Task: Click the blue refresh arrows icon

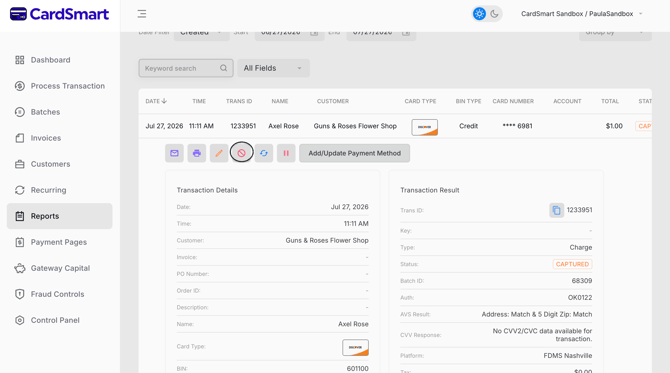Action: point(264,153)
